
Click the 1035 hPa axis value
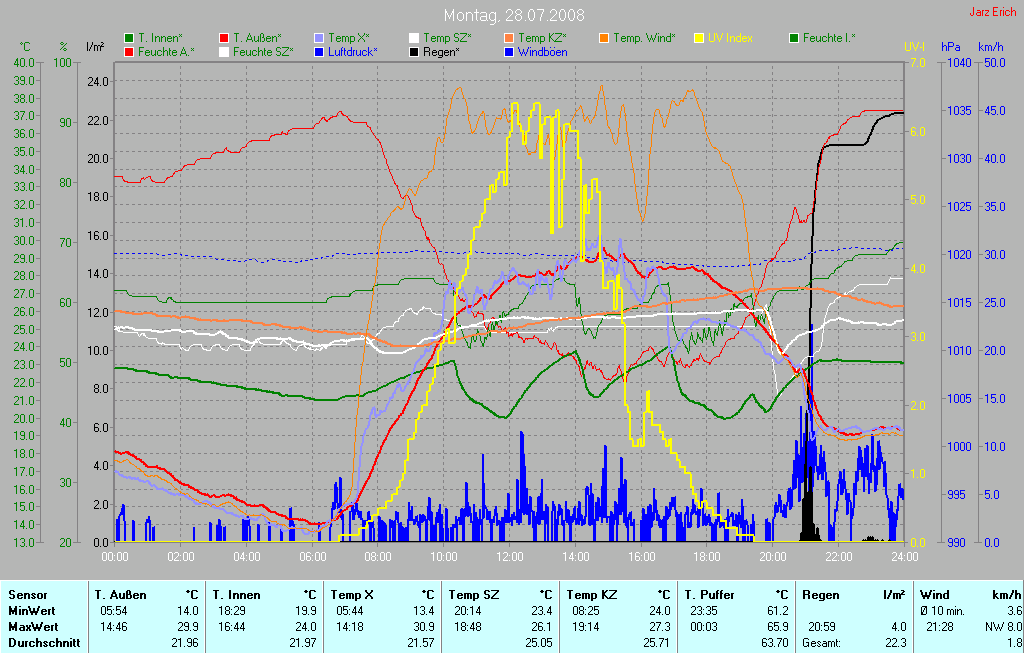point(960,111)
